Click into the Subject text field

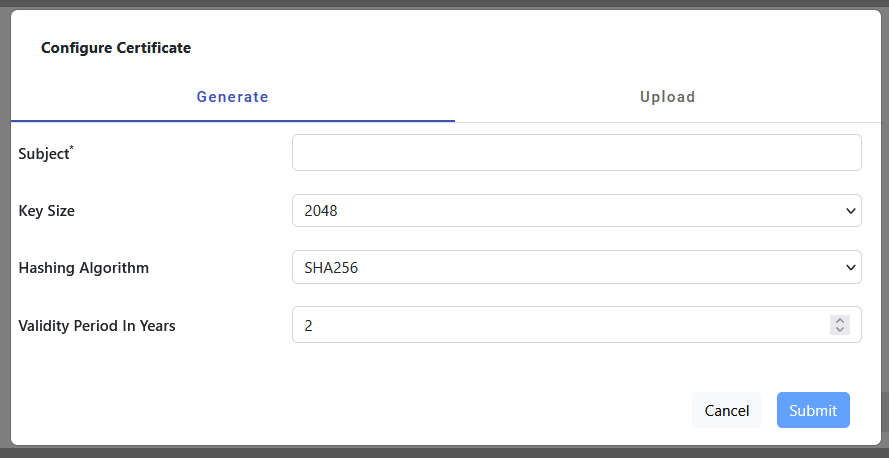576,153
